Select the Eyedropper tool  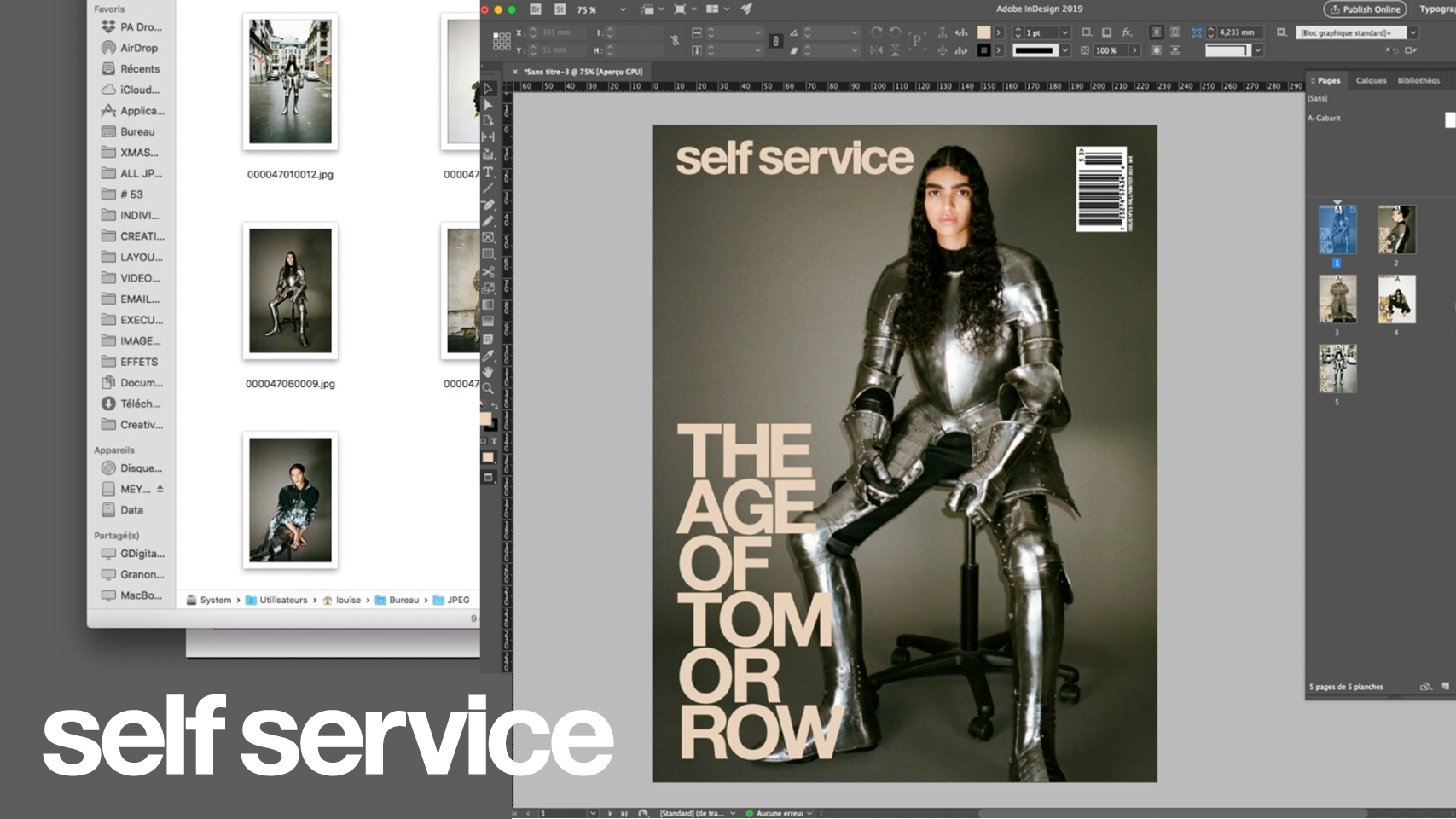(488, 356)
